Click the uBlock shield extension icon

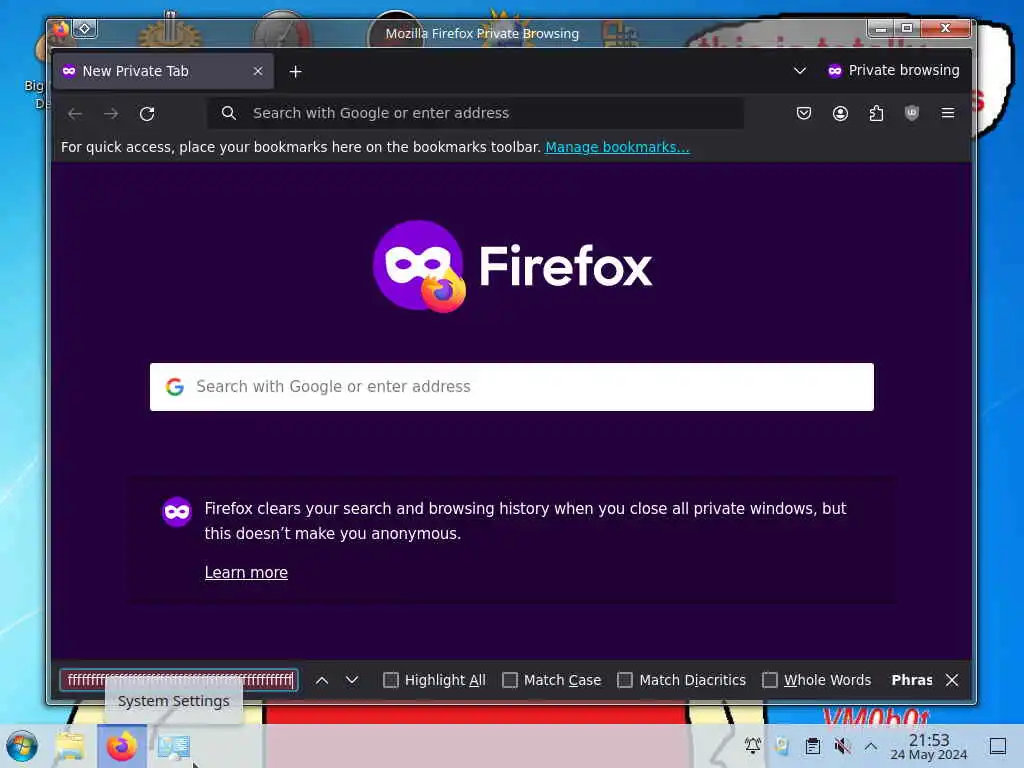912,113
